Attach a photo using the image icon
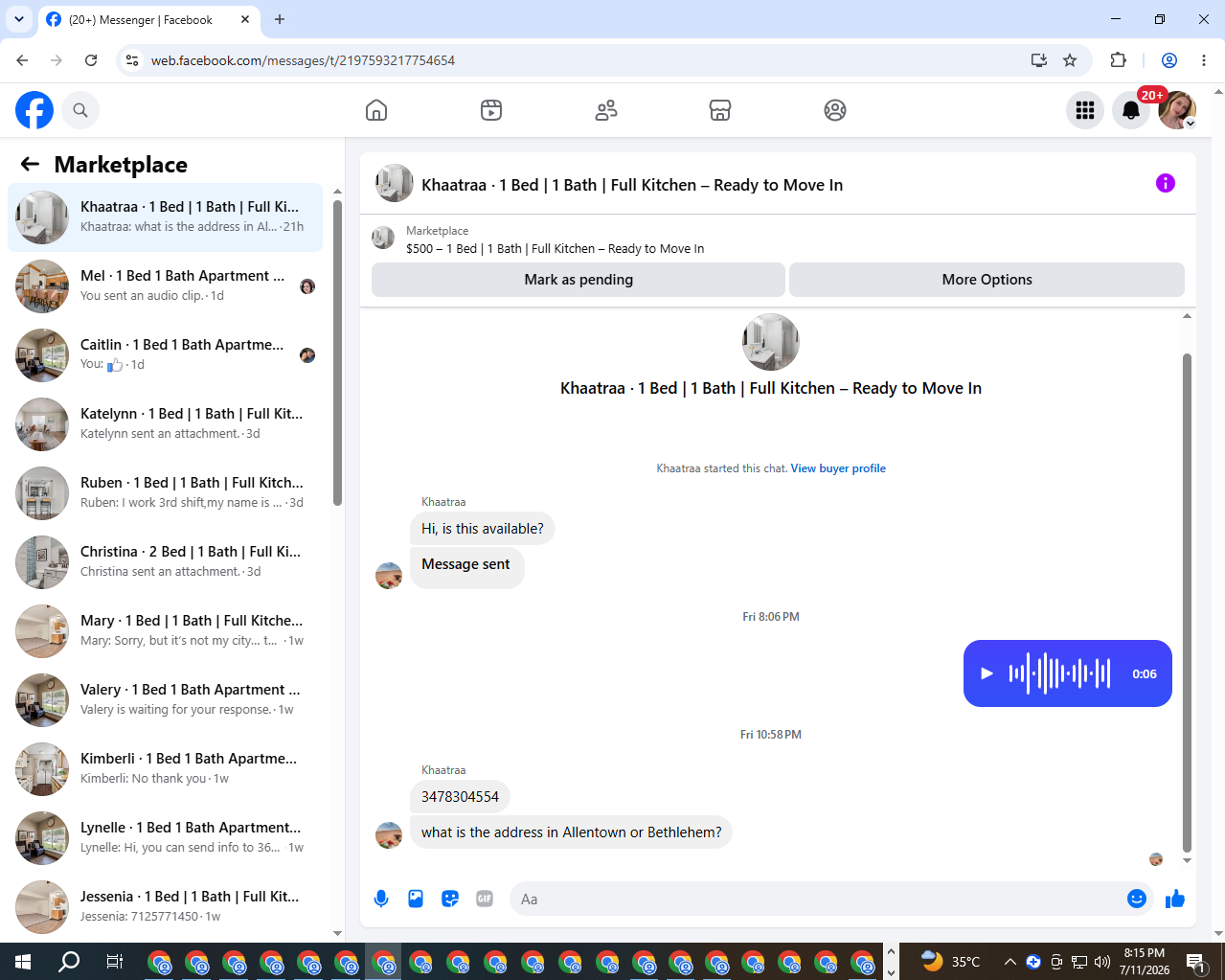The image size is (1225, 980). tap(416, 899)
